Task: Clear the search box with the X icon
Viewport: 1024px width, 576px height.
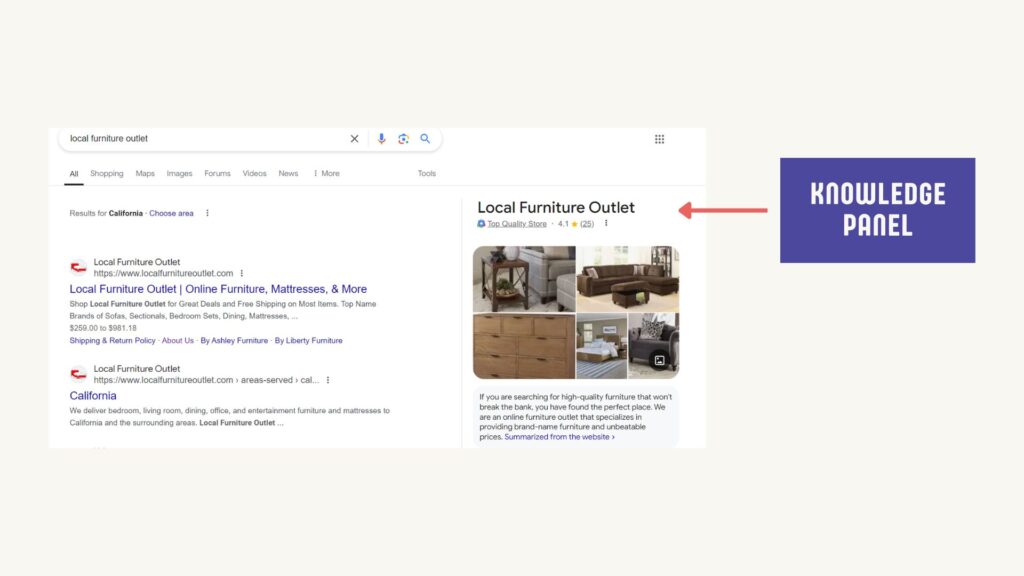Action: click(x=354, y=138)
